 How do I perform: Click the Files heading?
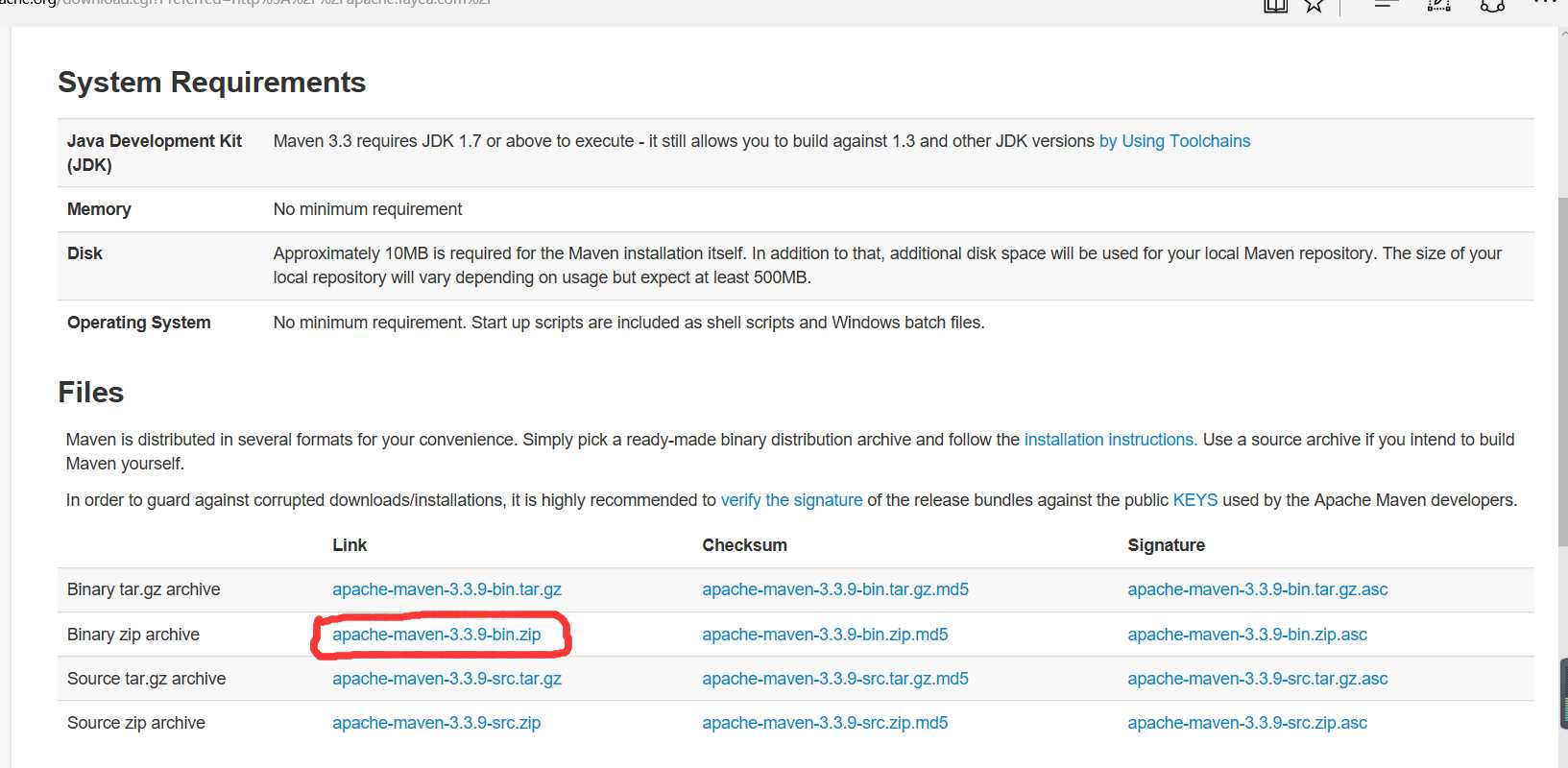pos(91,393)
